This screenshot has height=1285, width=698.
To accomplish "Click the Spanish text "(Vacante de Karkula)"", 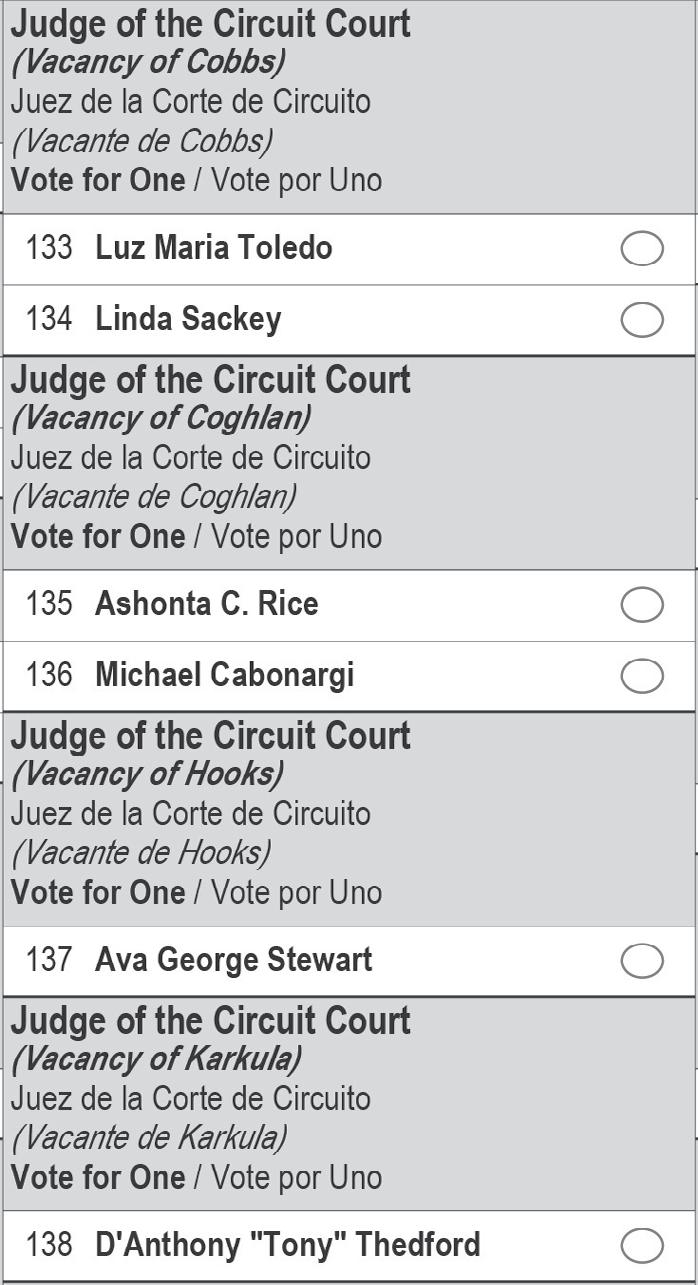I will pyautogui.click(x=149, y=1138).
